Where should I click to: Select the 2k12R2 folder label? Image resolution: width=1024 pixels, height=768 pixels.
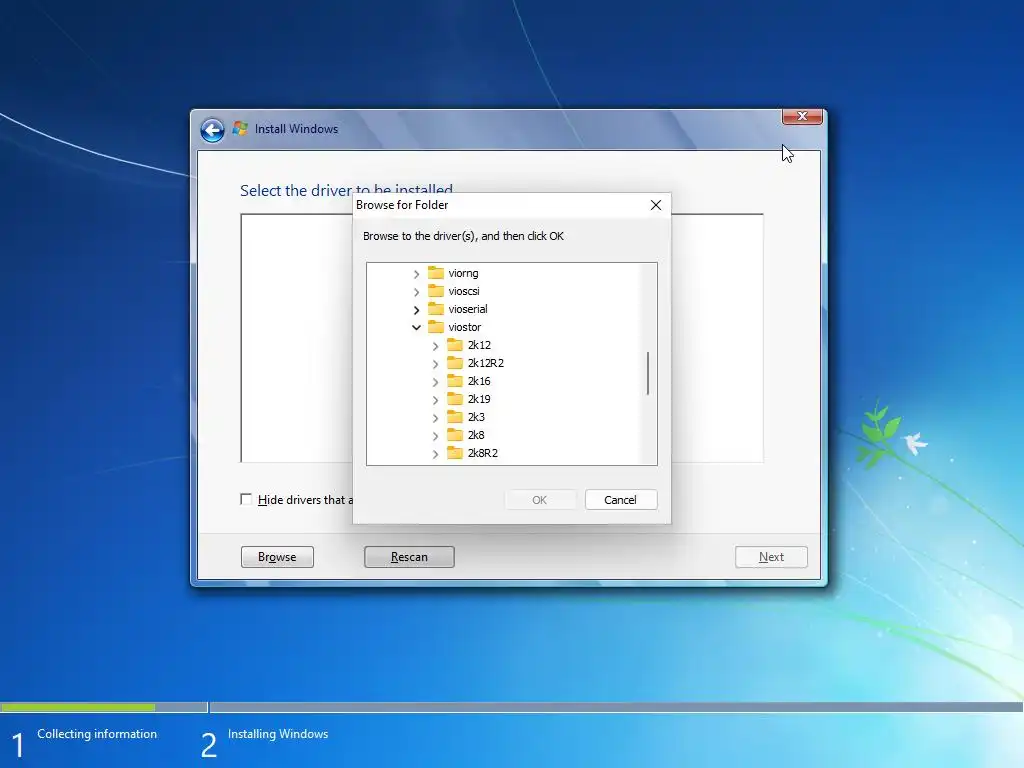point(486,362)
